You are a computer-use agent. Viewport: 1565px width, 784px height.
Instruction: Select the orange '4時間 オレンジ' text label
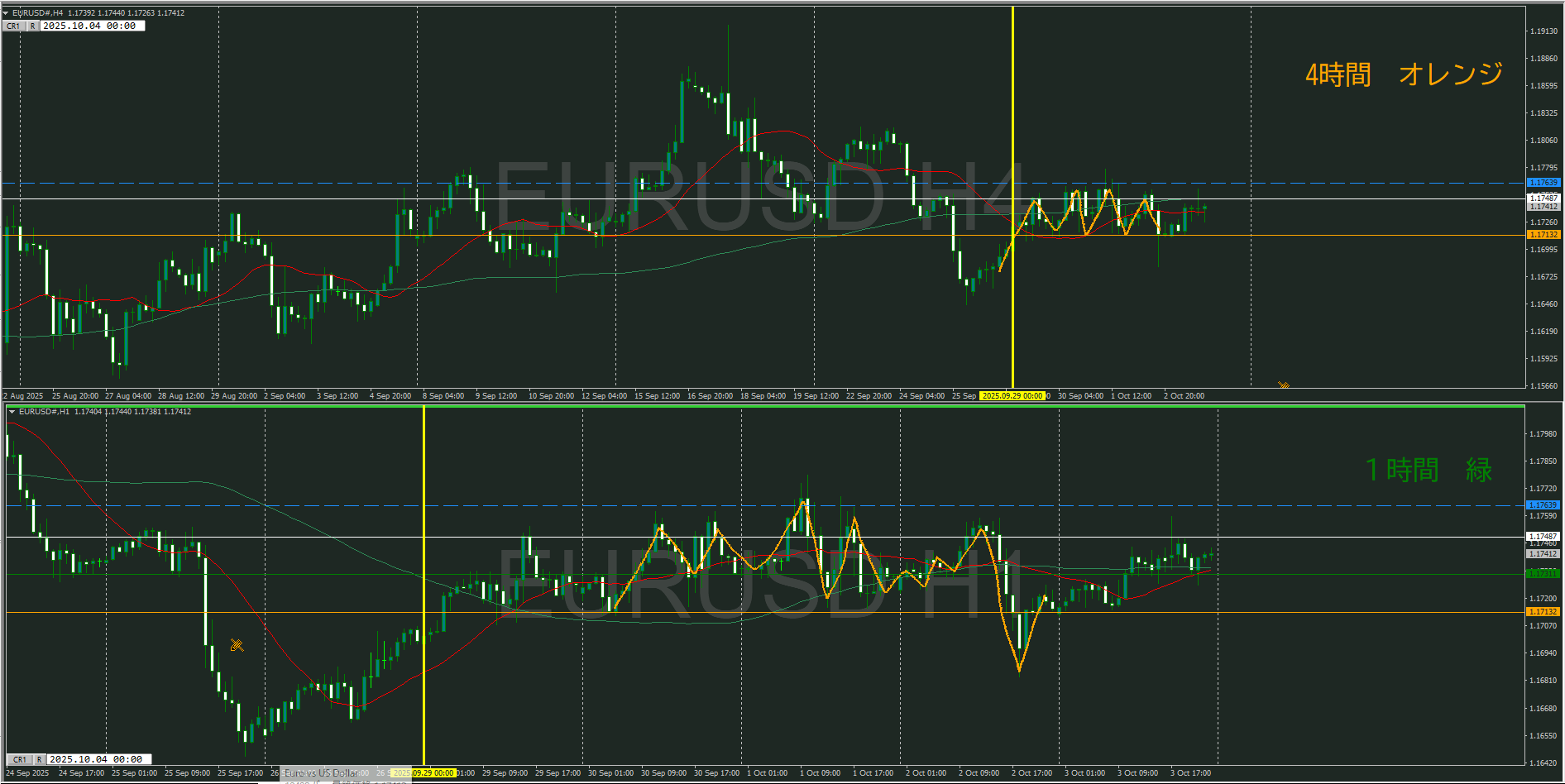tap(1404, 74)
